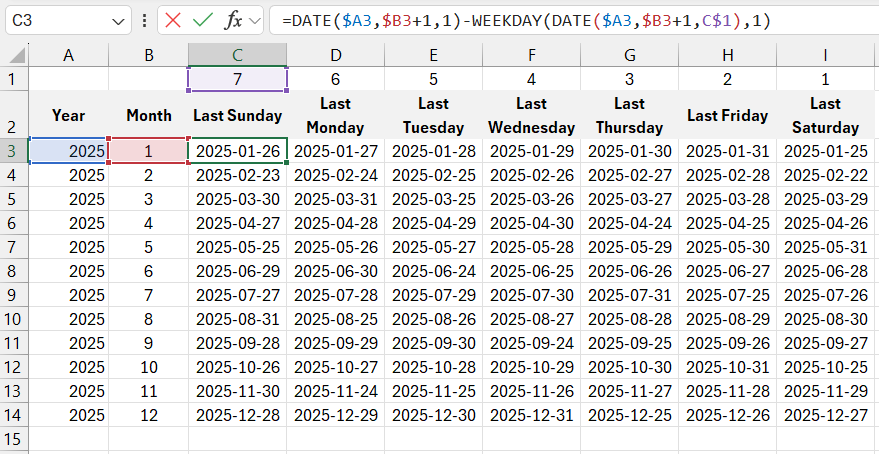Select the column I header
The width and height of the screenshot is (879, 454).
[825, 56]
